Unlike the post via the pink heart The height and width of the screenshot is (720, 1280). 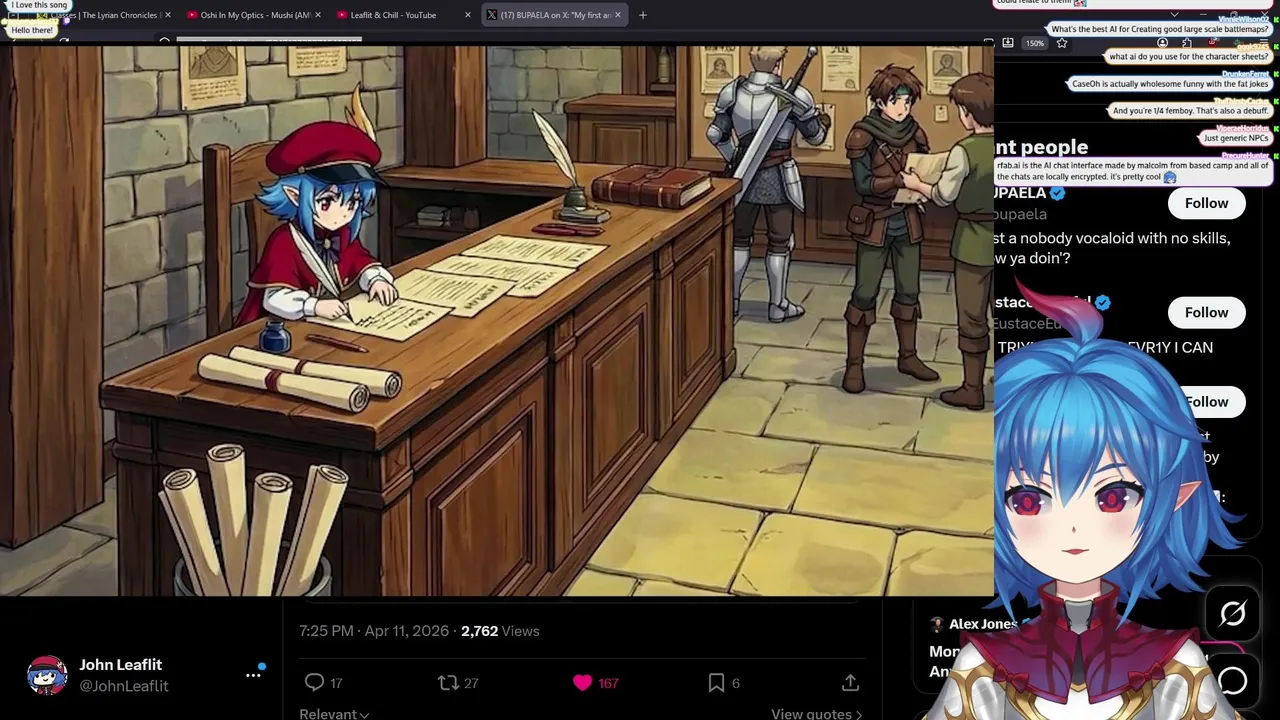coord(582,683)
